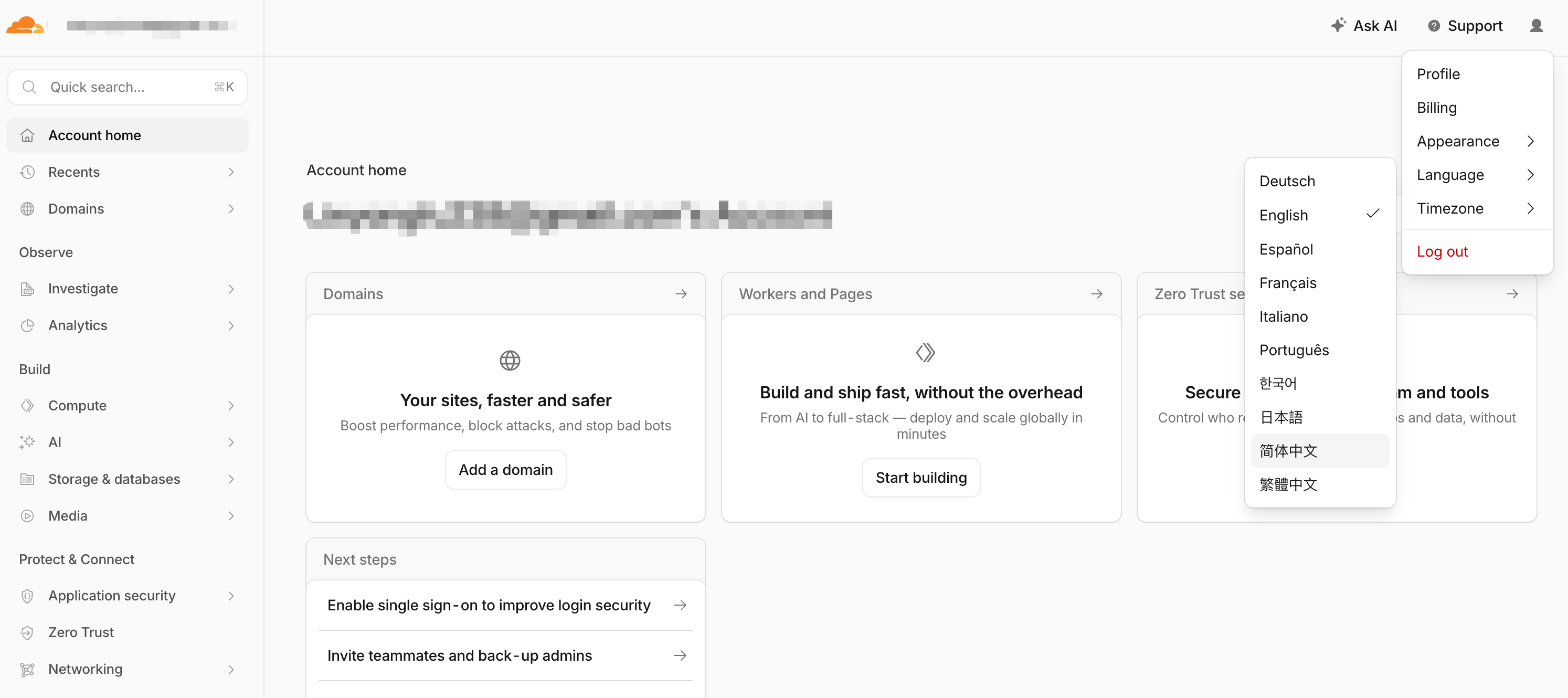This screenshot has height=698, width=1568.
Task: Open the Workers and Pages arrow icon
Action: [x=1096, y=294]
